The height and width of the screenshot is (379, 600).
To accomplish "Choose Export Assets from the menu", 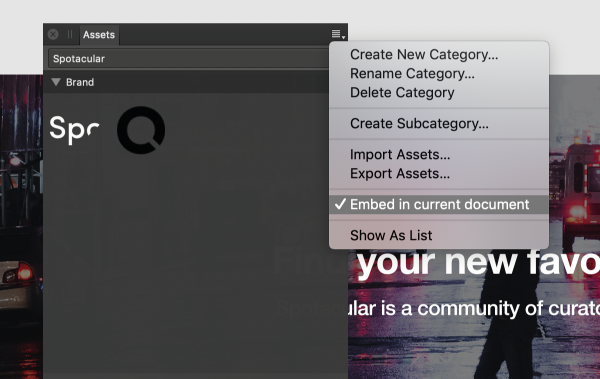I will pos(400,173).
